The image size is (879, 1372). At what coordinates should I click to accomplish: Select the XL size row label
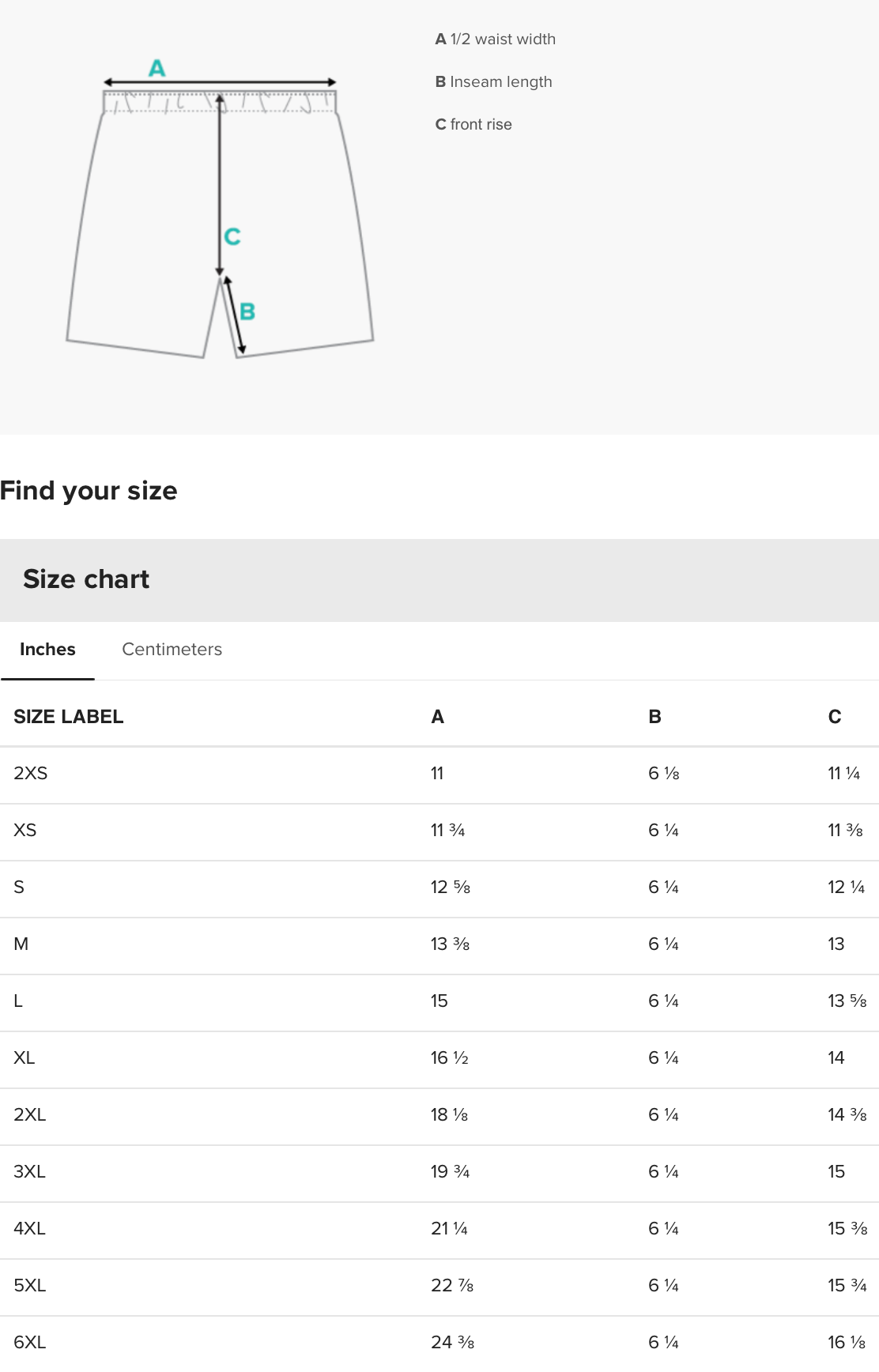pyautogui.click(x=25, y=1058)
